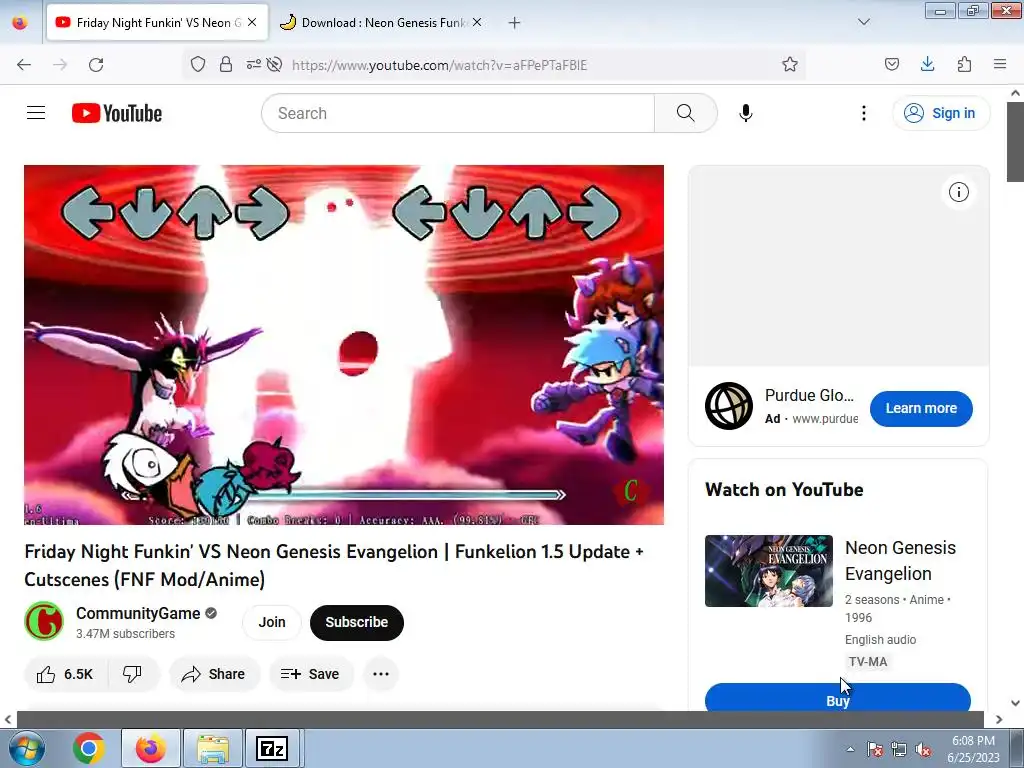Open CommunityGame channel name link
Screen dimensions: 1024x768
138,613
